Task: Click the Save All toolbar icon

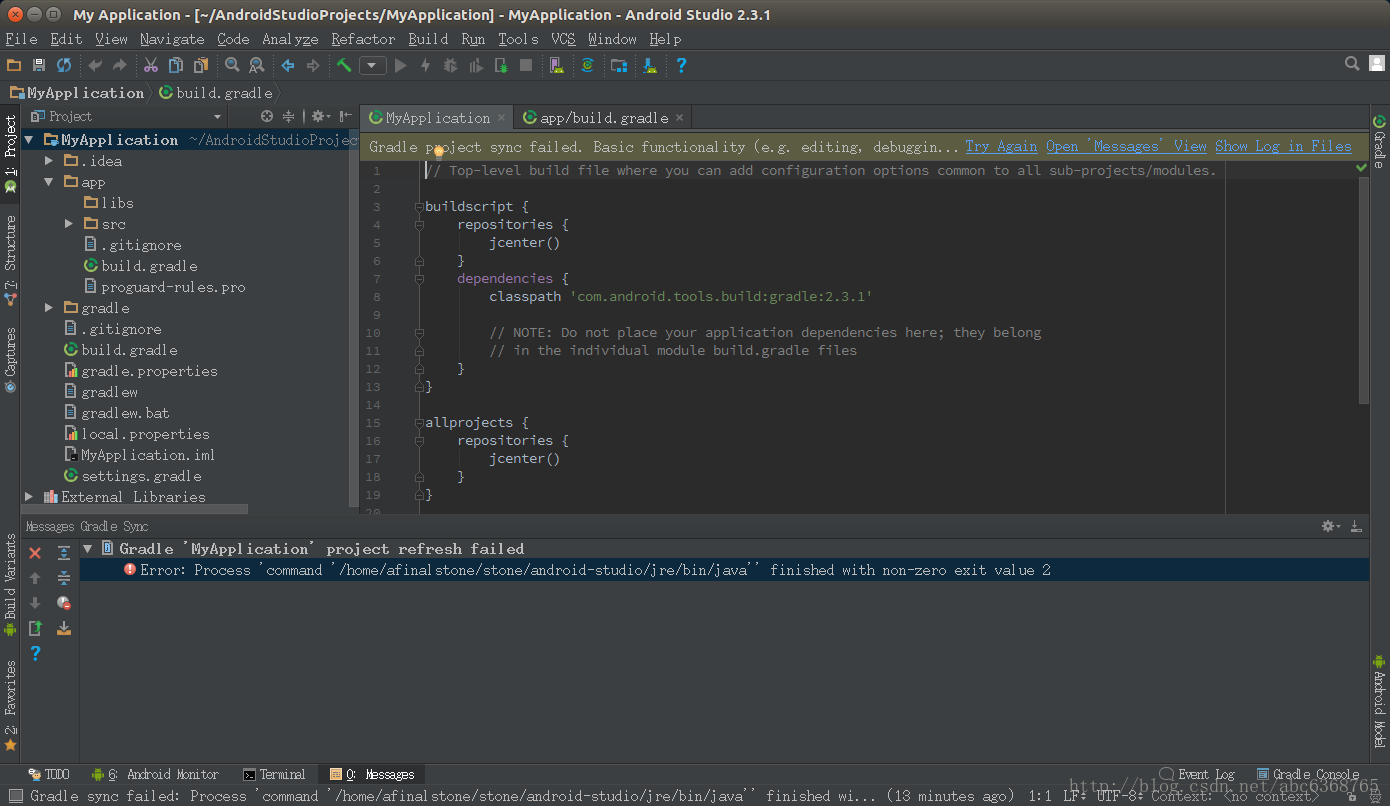Action: coord(39,65)
